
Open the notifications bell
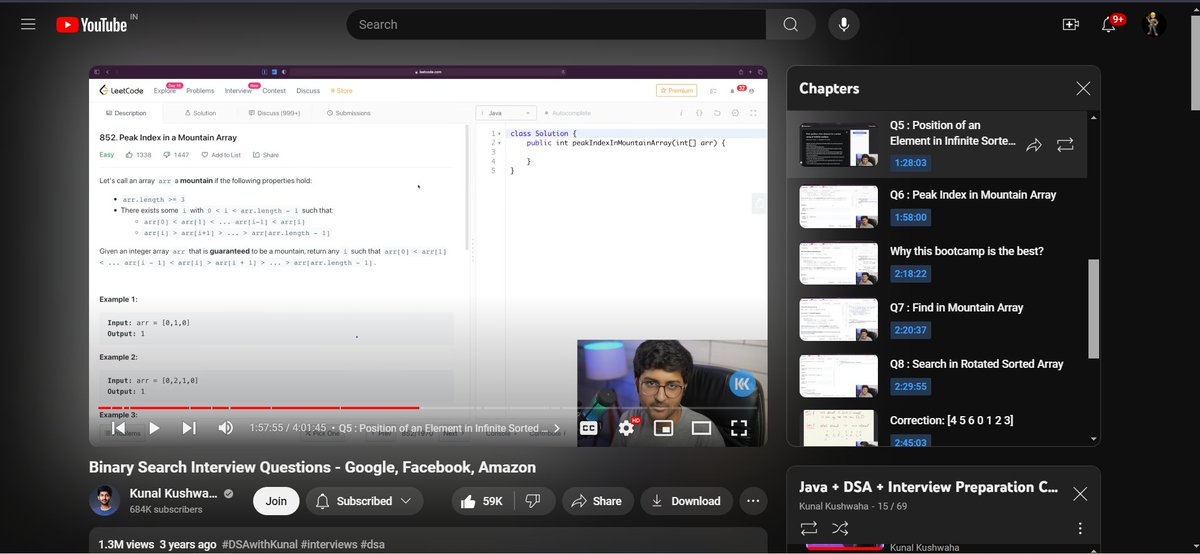click(1109, 24)
